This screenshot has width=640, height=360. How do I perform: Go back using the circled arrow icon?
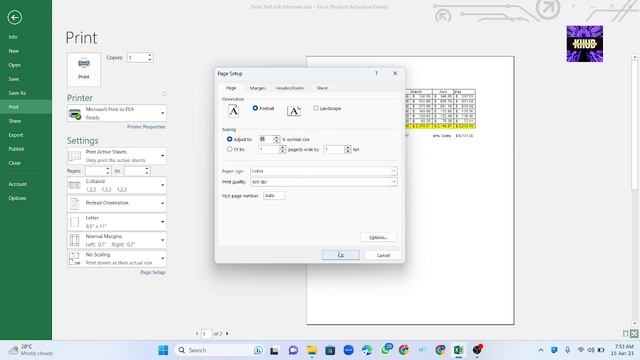coord(15,18)
